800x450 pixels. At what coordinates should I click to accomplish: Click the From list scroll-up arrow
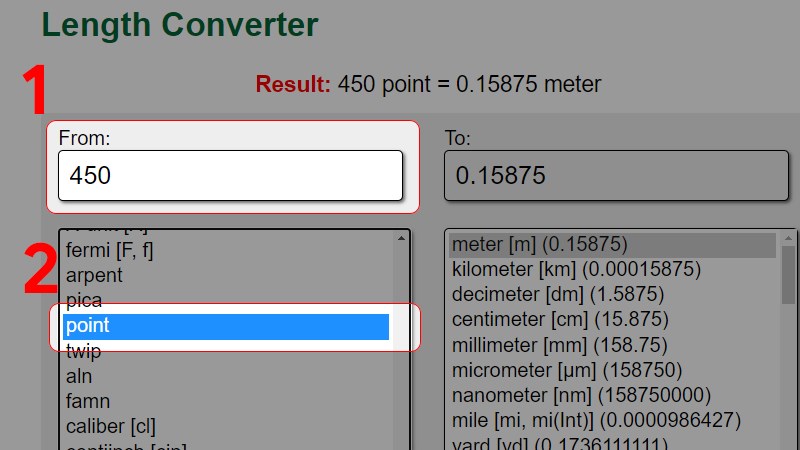click(402, 238)
